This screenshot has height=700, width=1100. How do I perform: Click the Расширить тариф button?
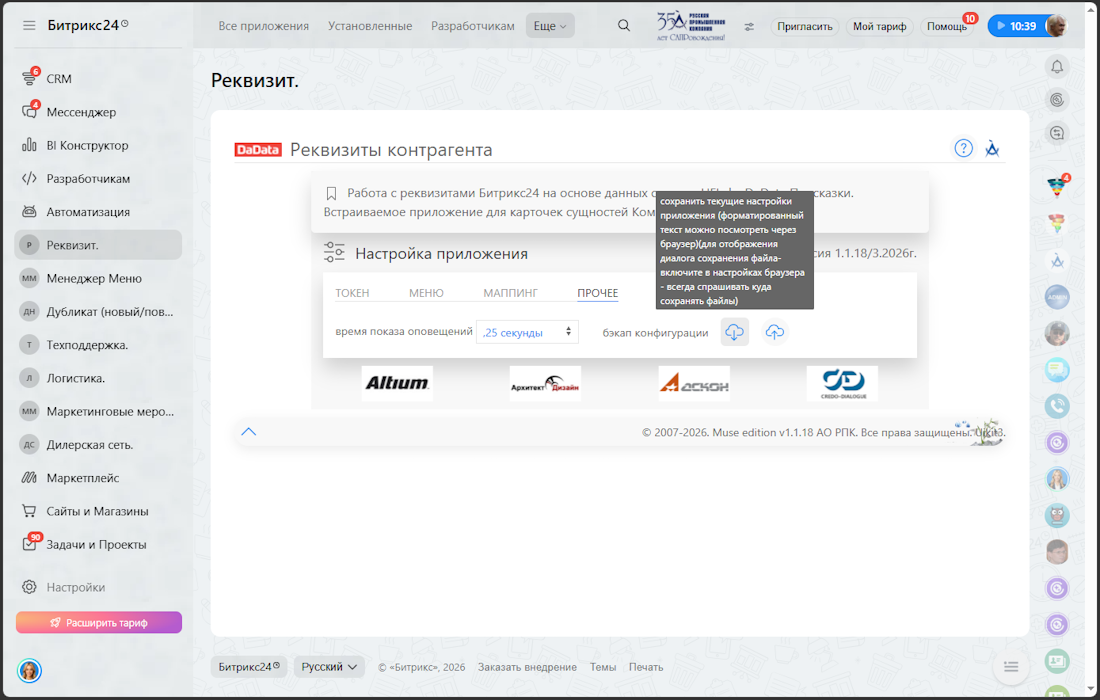[99, 622]
